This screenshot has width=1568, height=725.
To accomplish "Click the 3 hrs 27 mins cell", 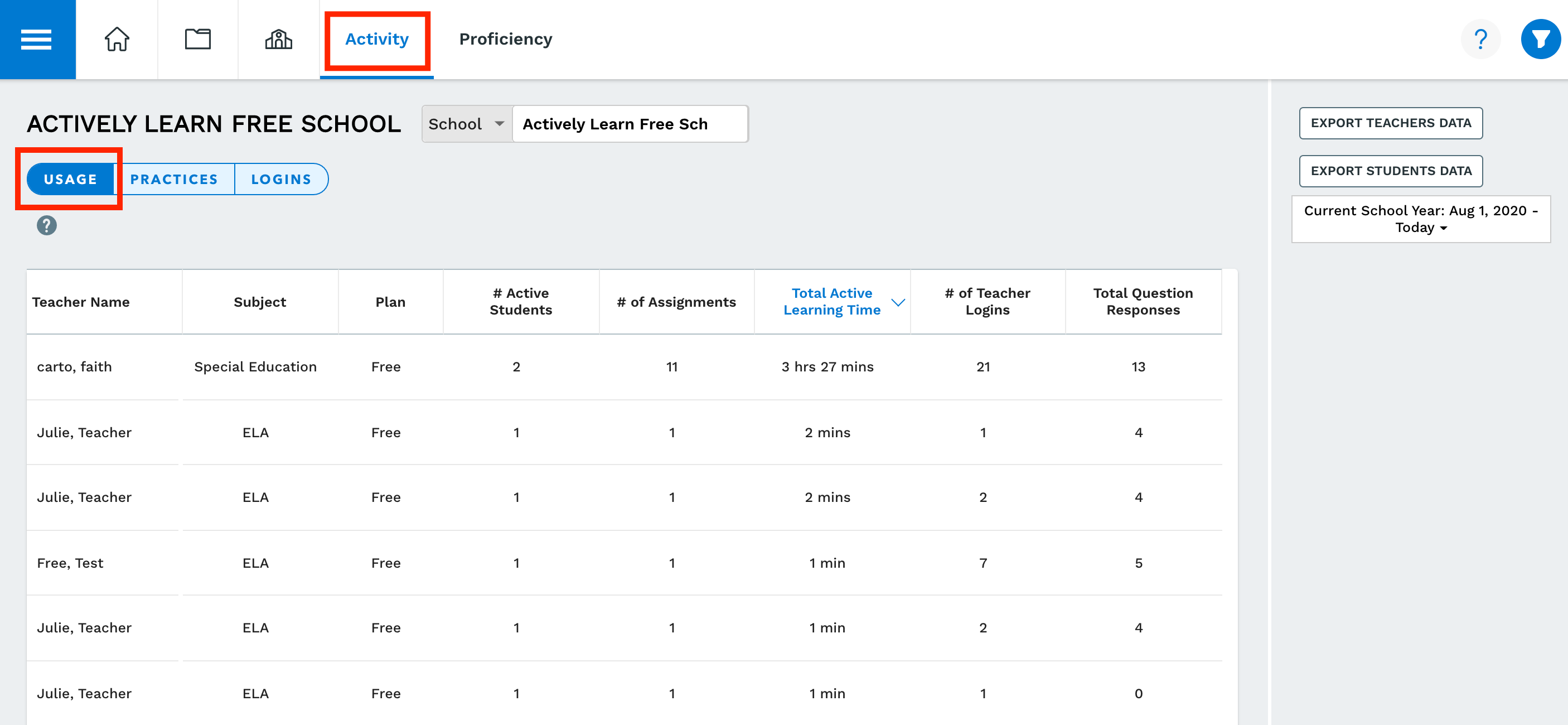I will (x=827, y=367).
